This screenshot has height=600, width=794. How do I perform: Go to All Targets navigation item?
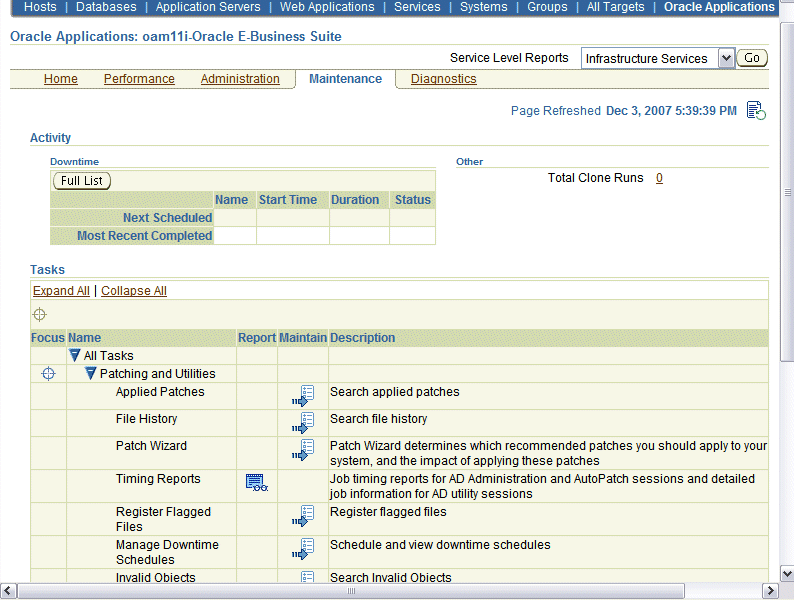click(616, 7)
